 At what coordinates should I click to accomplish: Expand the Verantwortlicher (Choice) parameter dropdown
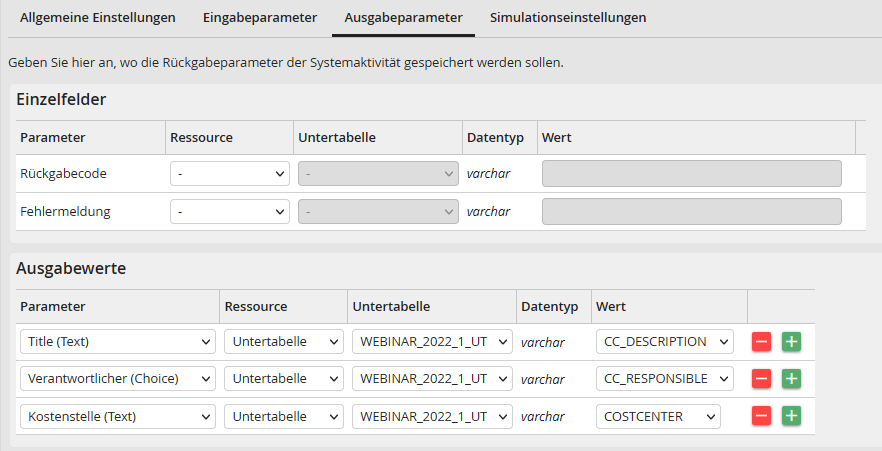(117, 379)
